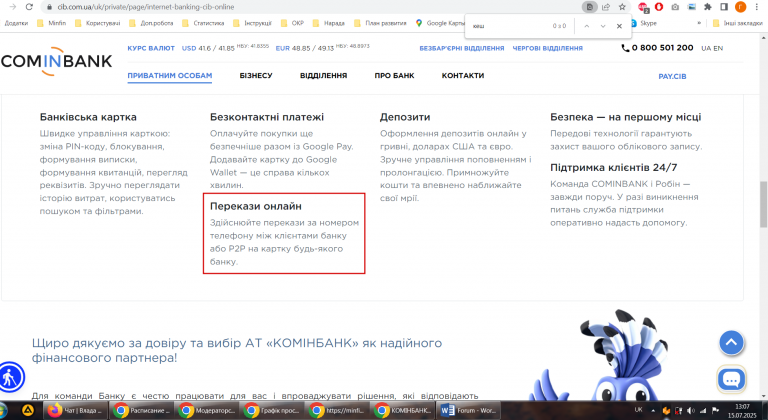Open the Додатки apps shortcut
The height and width of the screenshot is (420, 768).
coord(16,23)
